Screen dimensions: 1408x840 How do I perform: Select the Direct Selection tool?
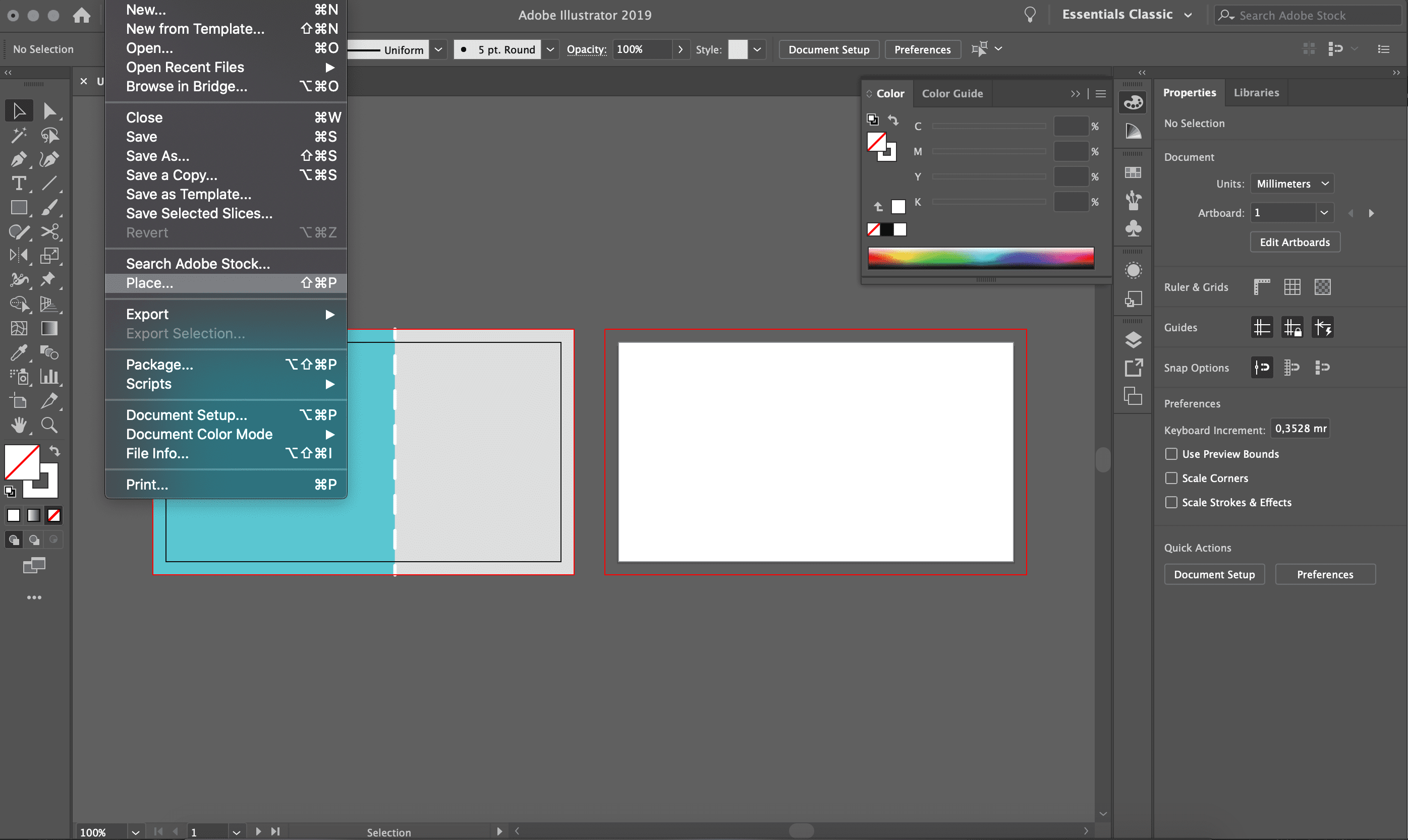[49, 110]
